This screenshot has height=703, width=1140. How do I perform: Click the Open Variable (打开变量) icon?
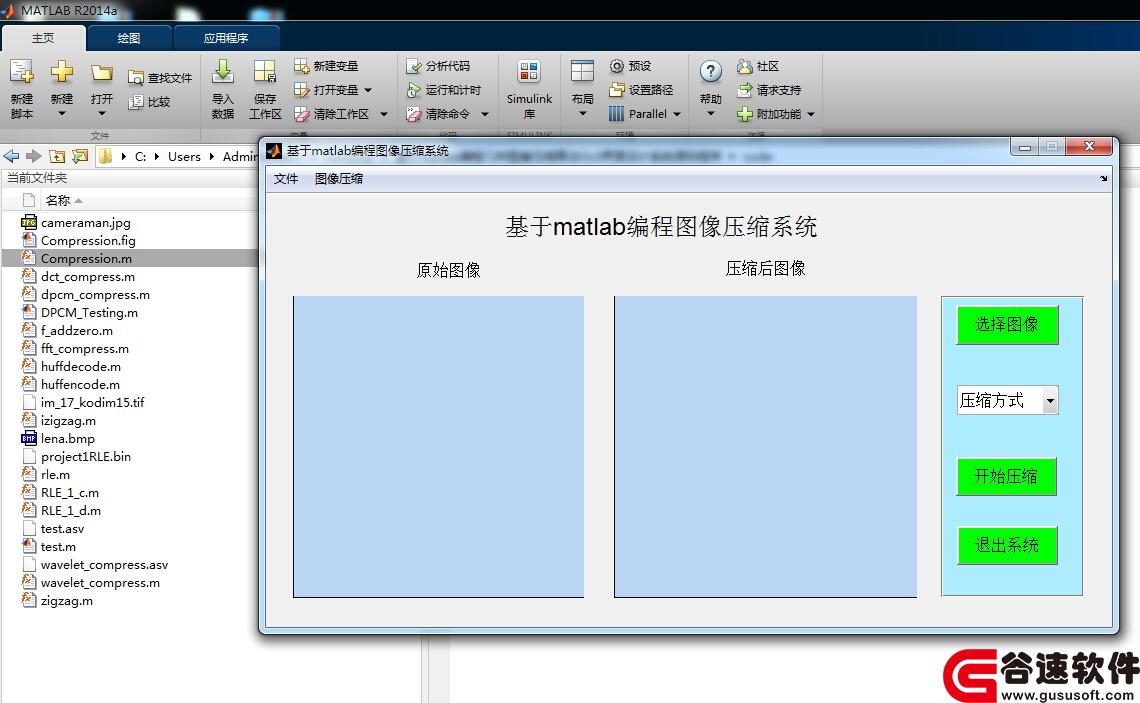pyautogui.click(x=302, y=90)
